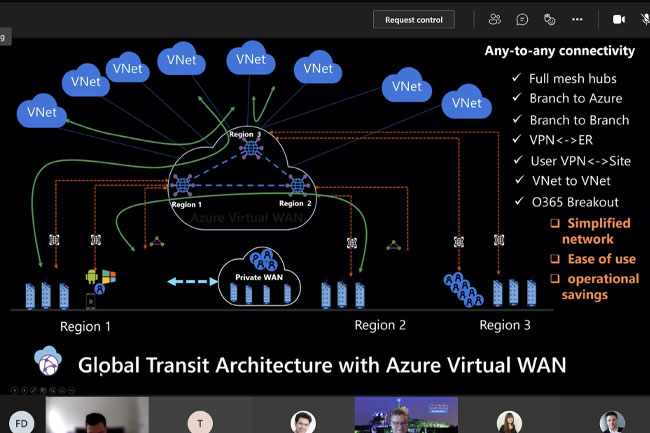Go to previous slide control
650x433 pixels.
point(15,390)
